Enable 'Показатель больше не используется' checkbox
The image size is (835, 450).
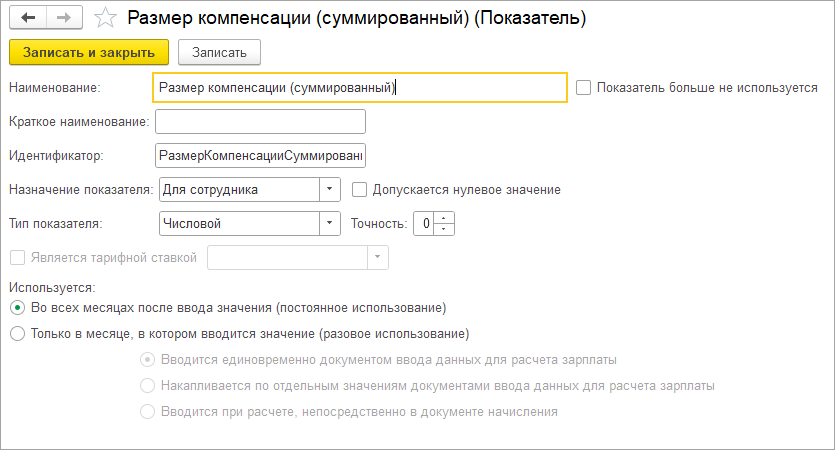(x=584, y=88)
